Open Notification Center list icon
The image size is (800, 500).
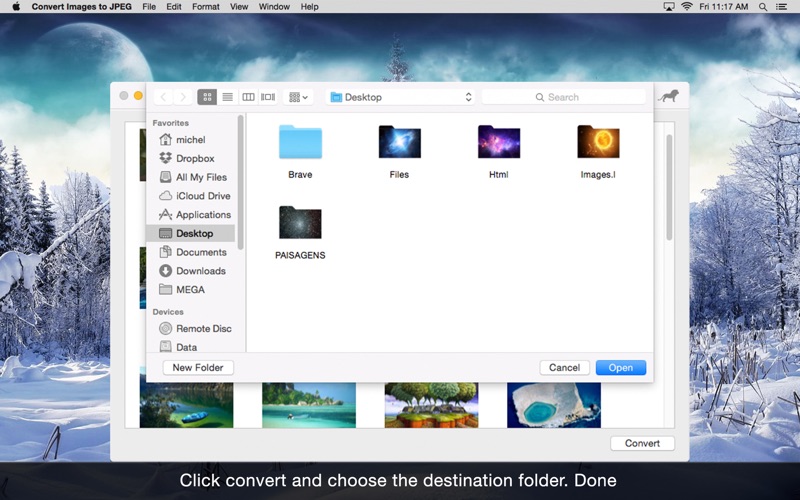[781, 7]
